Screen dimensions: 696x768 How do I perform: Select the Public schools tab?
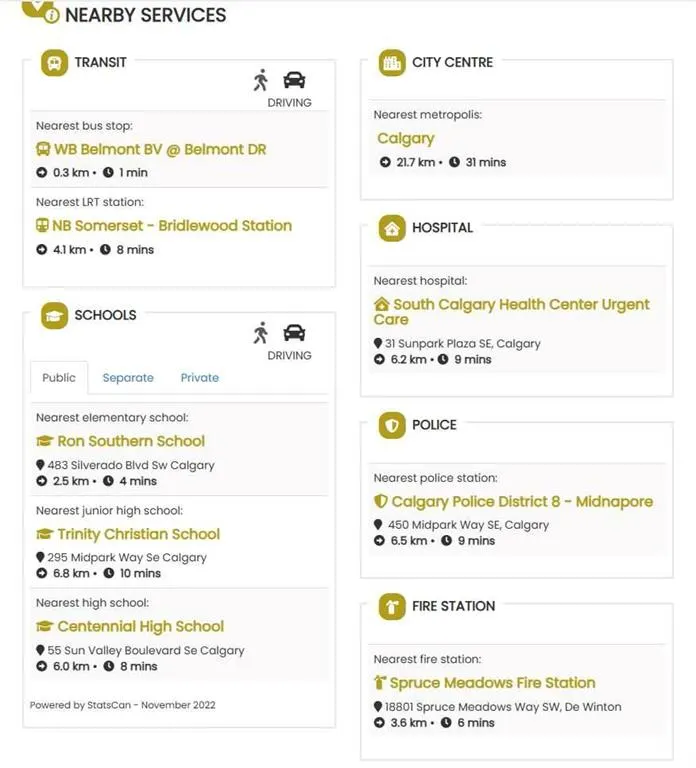click(x=59, y=378)
